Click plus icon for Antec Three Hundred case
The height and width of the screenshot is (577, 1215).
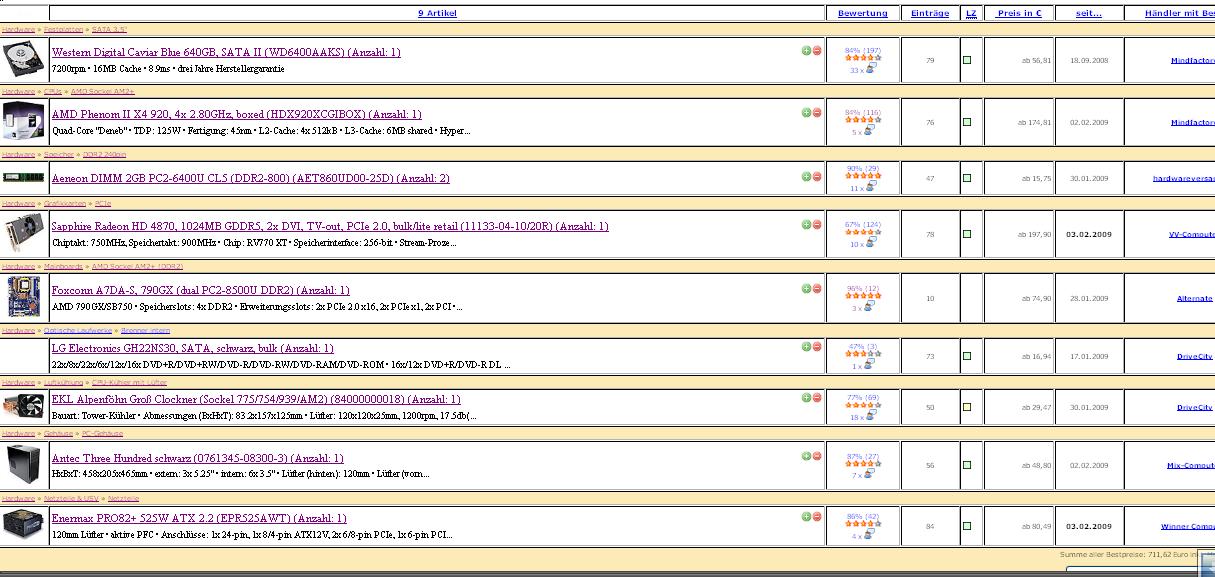806,456
